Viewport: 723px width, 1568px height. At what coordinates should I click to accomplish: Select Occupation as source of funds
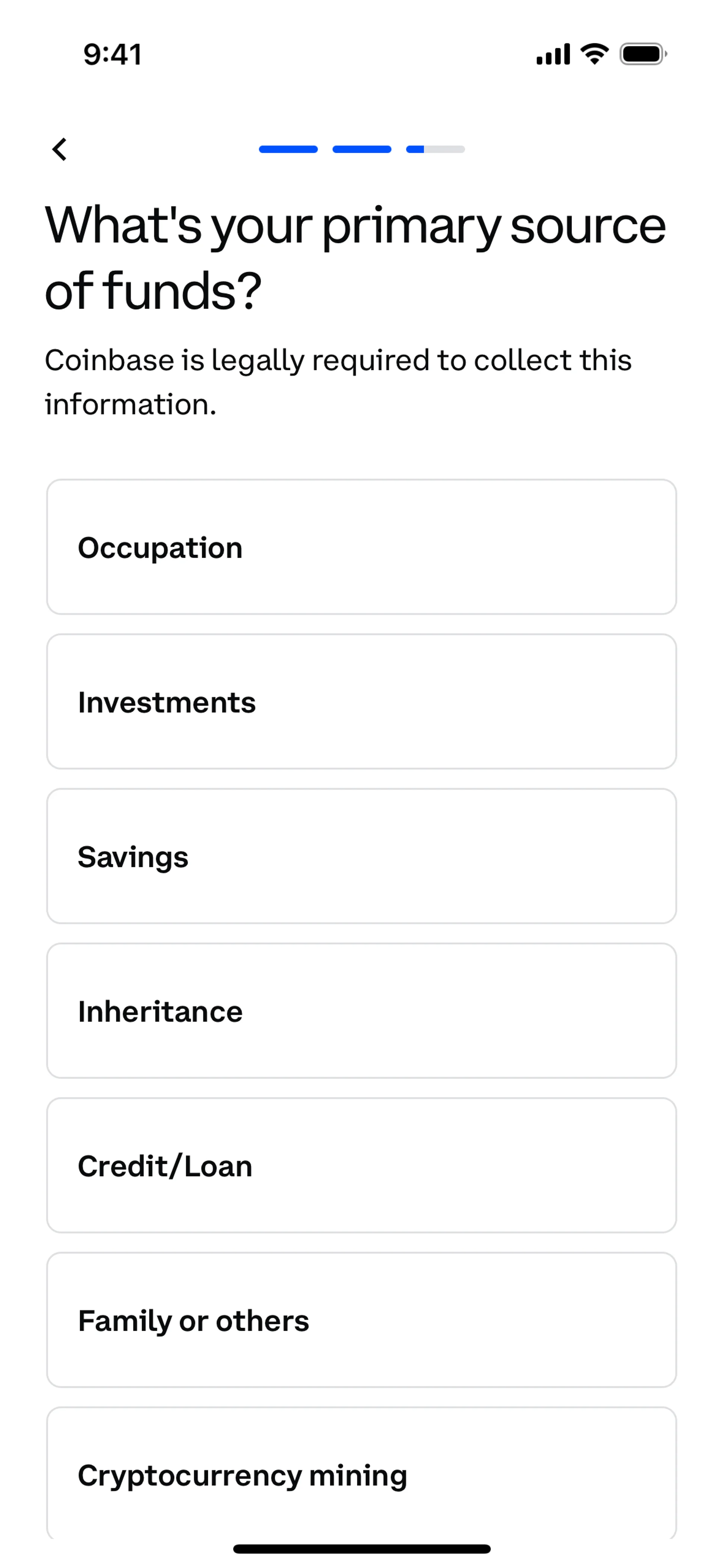(361, 547)
